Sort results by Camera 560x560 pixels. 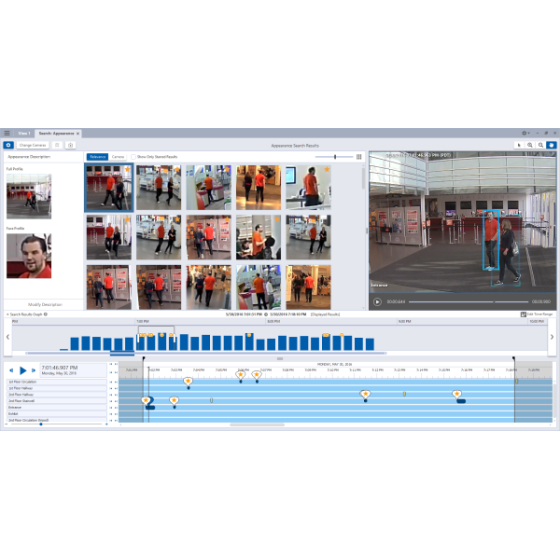pyautogui.click(x=118, y=157)
